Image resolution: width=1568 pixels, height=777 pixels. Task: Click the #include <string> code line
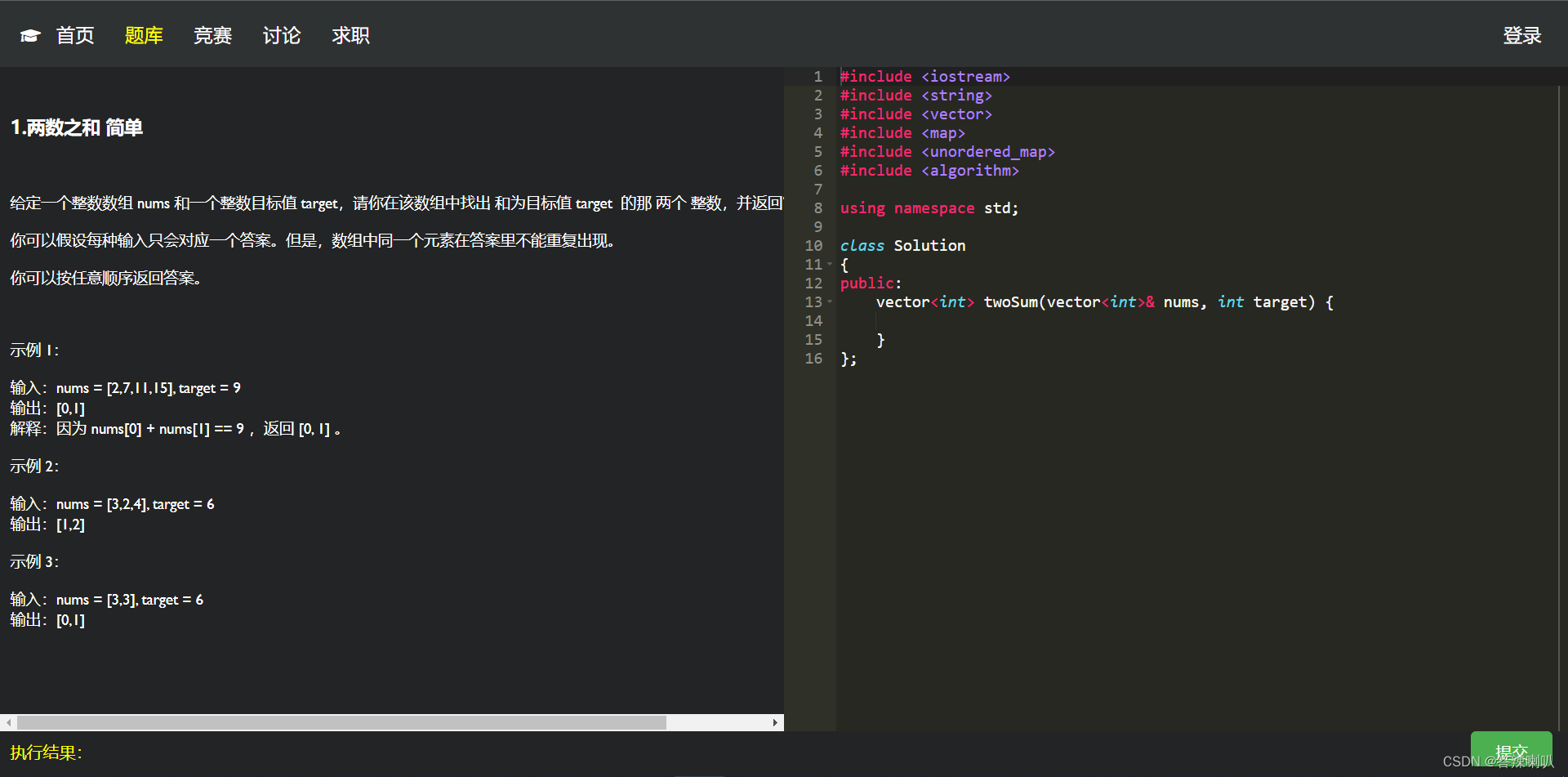pyautogui.click(x=915, y=95)
